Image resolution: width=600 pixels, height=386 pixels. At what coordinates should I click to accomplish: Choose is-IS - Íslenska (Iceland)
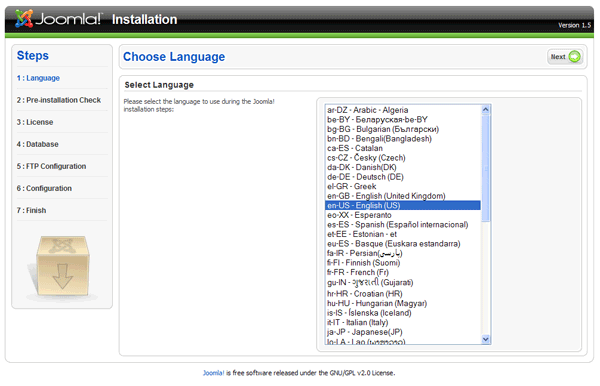[403, 313]
